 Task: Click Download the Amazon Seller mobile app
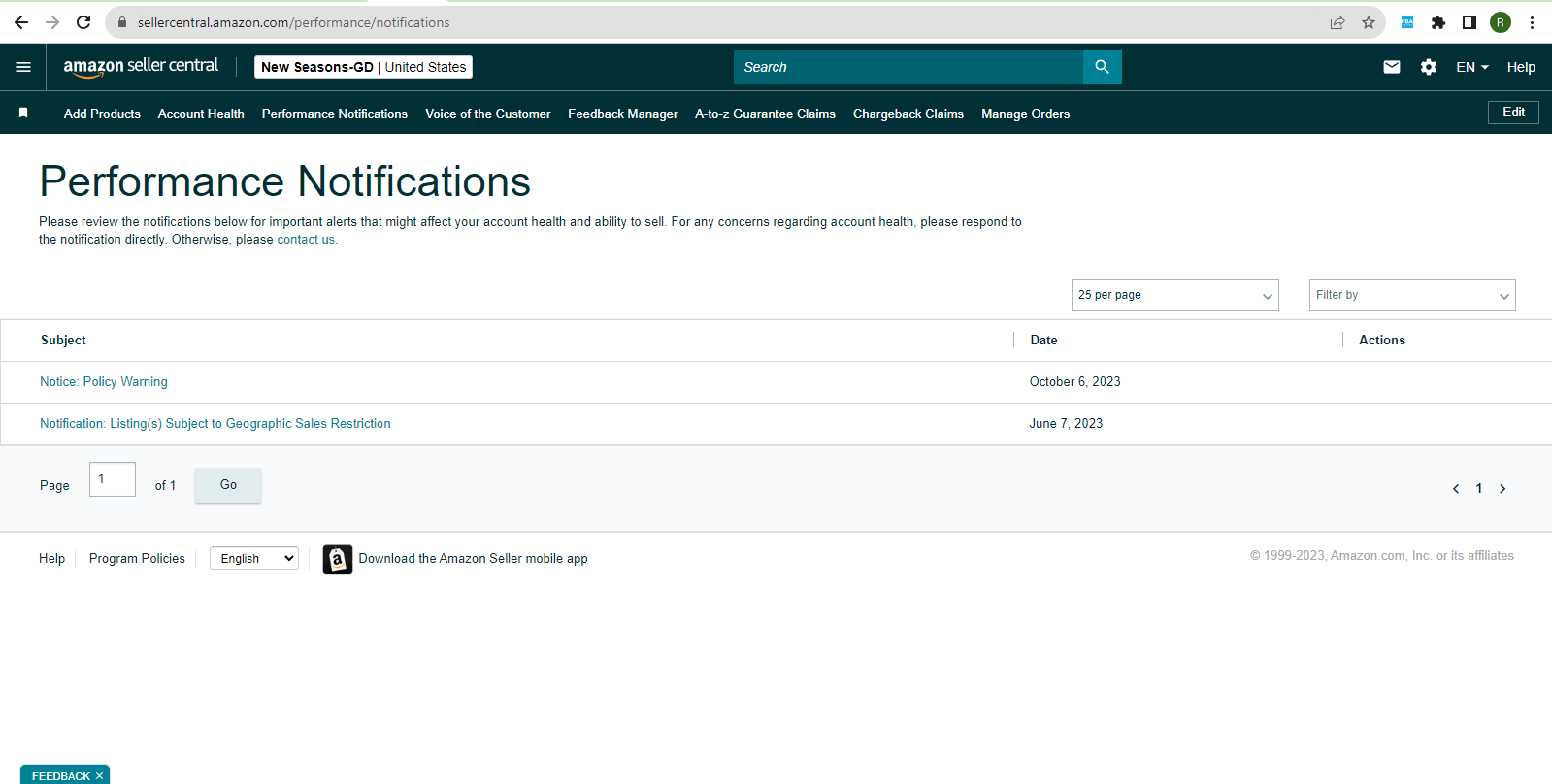473,559
